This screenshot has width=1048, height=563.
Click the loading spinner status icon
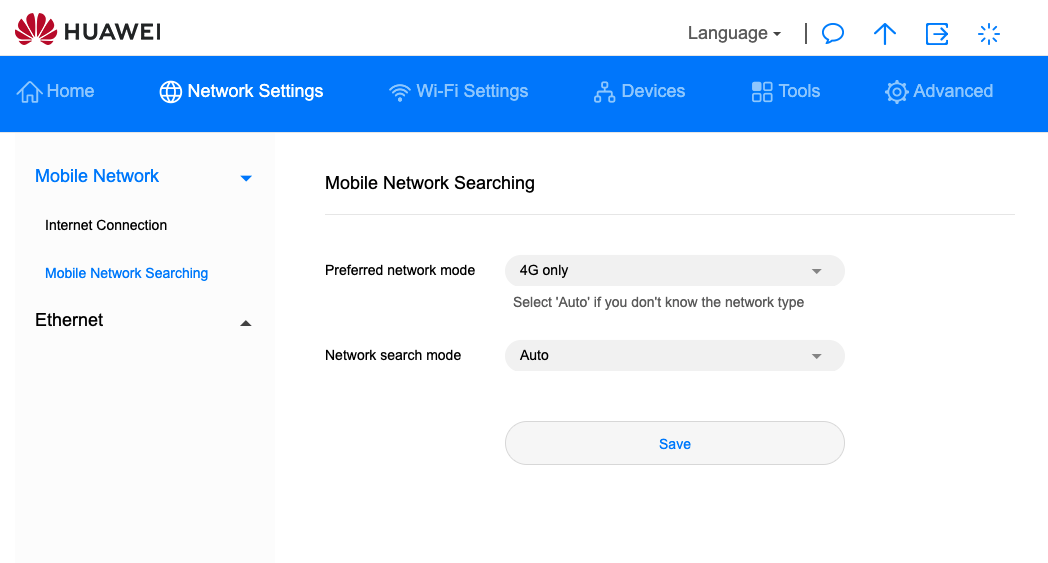pos(988,33)
